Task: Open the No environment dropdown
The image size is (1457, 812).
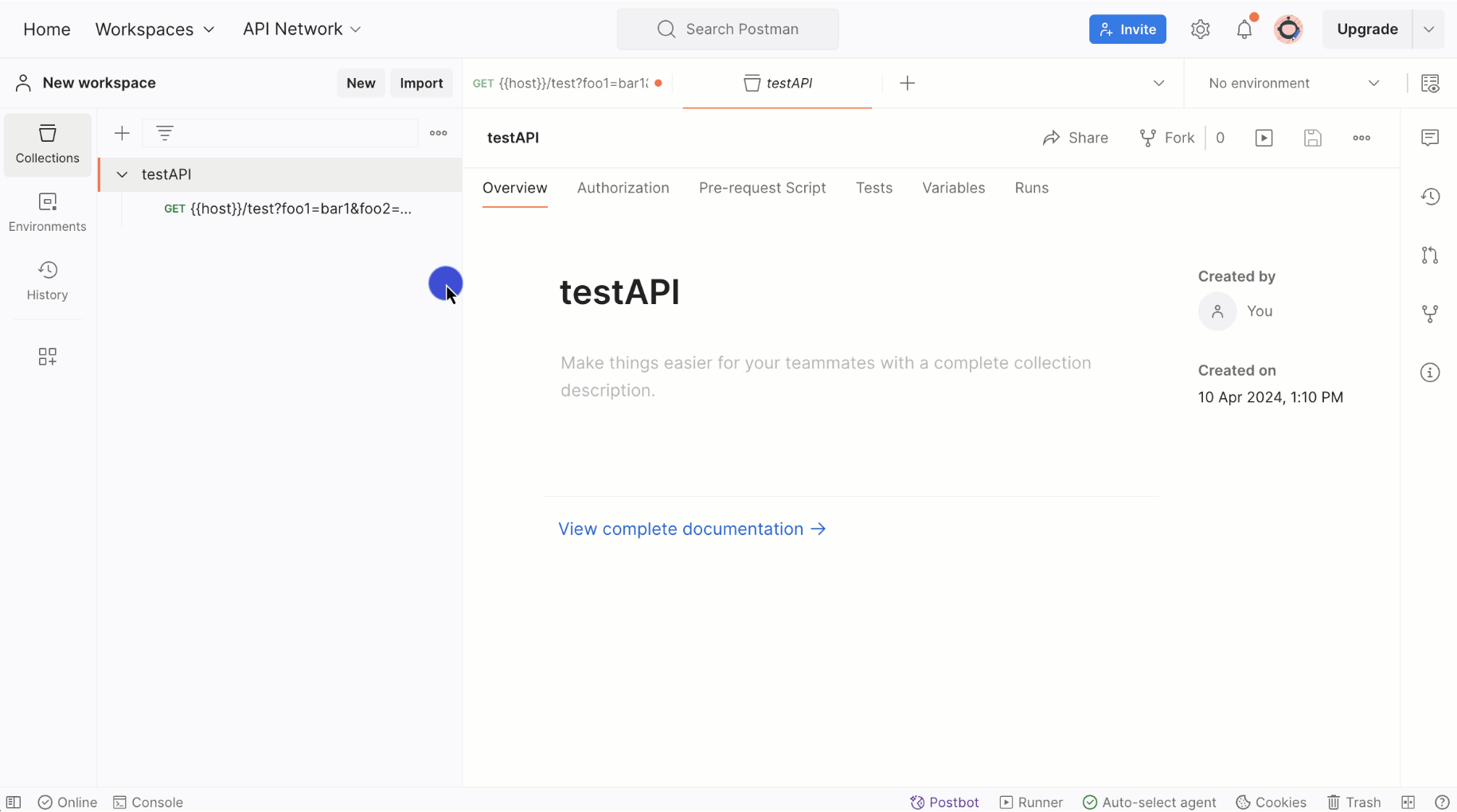Action: click(x=1293, y=83)
